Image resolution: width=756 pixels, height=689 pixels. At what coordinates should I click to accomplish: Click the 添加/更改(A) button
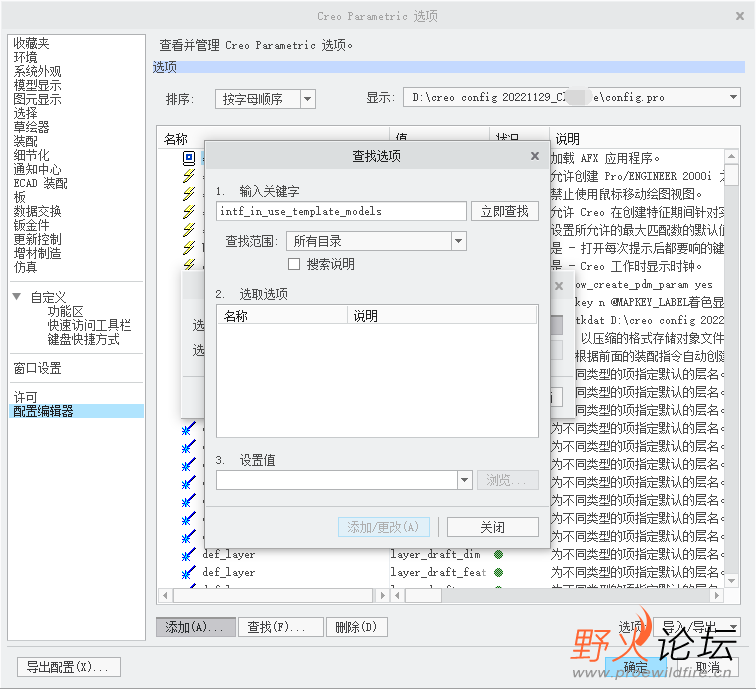point(384,527)
